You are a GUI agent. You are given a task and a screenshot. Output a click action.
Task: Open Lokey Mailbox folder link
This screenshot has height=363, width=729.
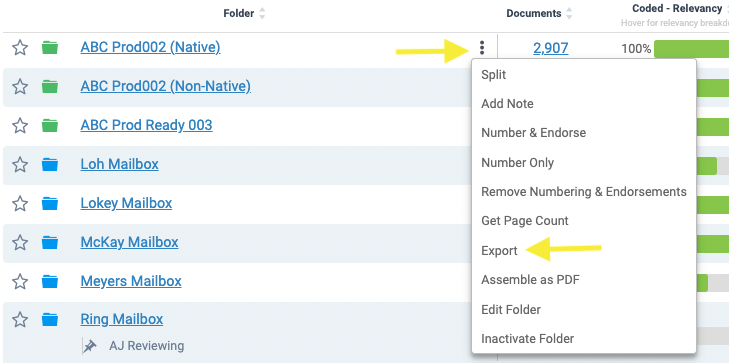(126, 204)
